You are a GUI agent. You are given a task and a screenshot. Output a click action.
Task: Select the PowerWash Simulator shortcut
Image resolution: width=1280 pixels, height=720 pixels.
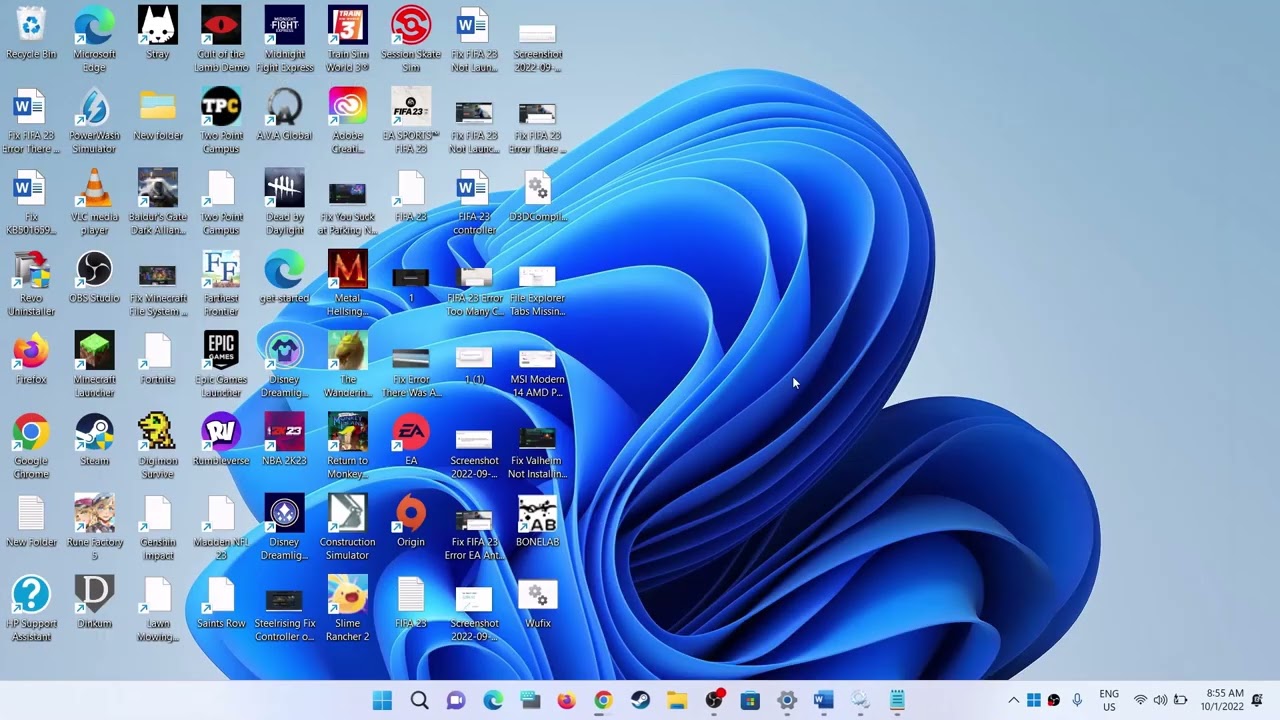[94, 121]
